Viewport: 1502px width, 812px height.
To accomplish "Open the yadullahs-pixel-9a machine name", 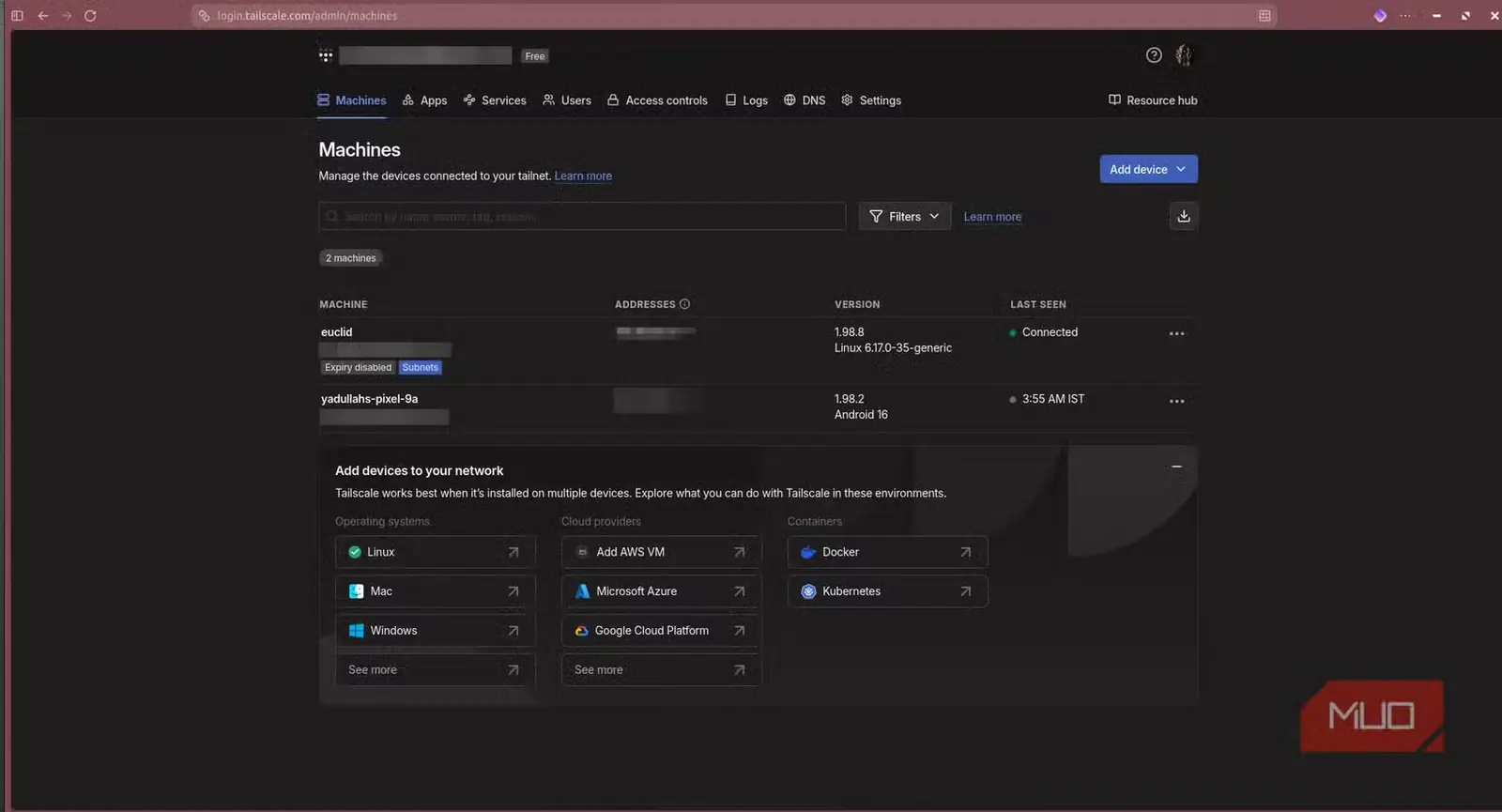I will 370,399.
